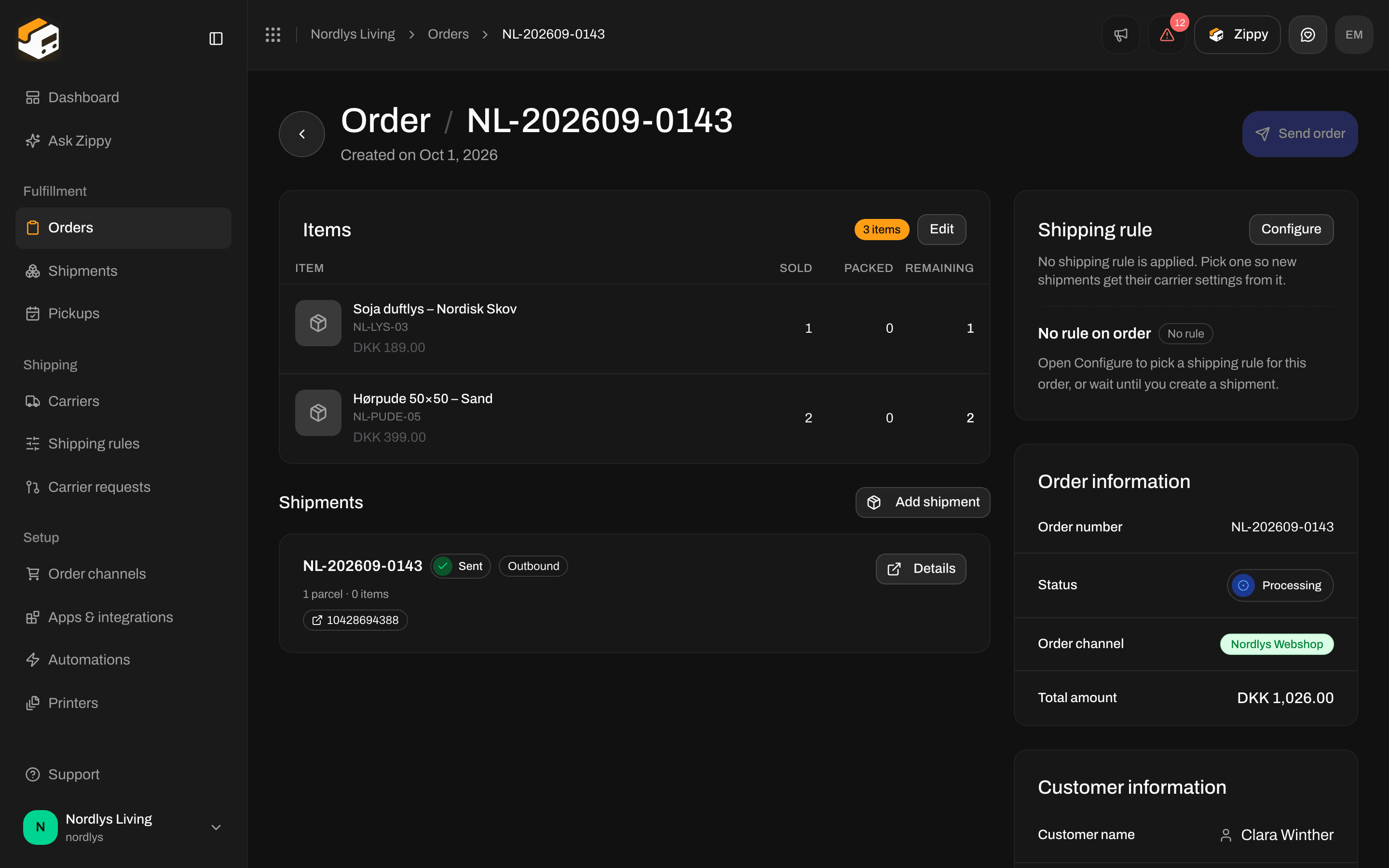Click the Created on Oct 1, 2026 text

419,155
